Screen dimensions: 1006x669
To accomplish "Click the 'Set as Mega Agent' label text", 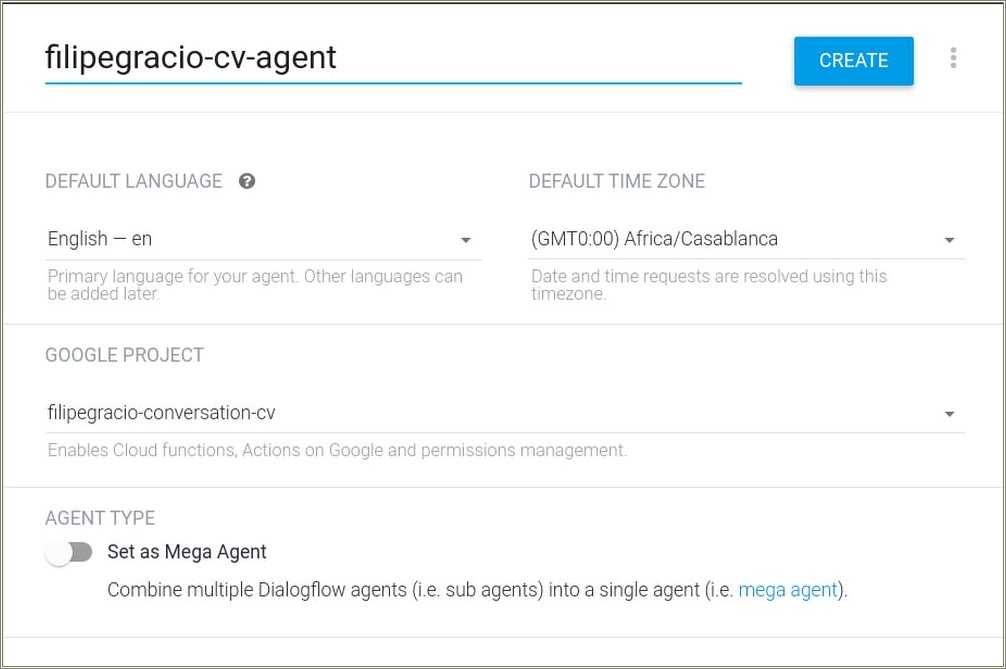I will pos(187,552).
